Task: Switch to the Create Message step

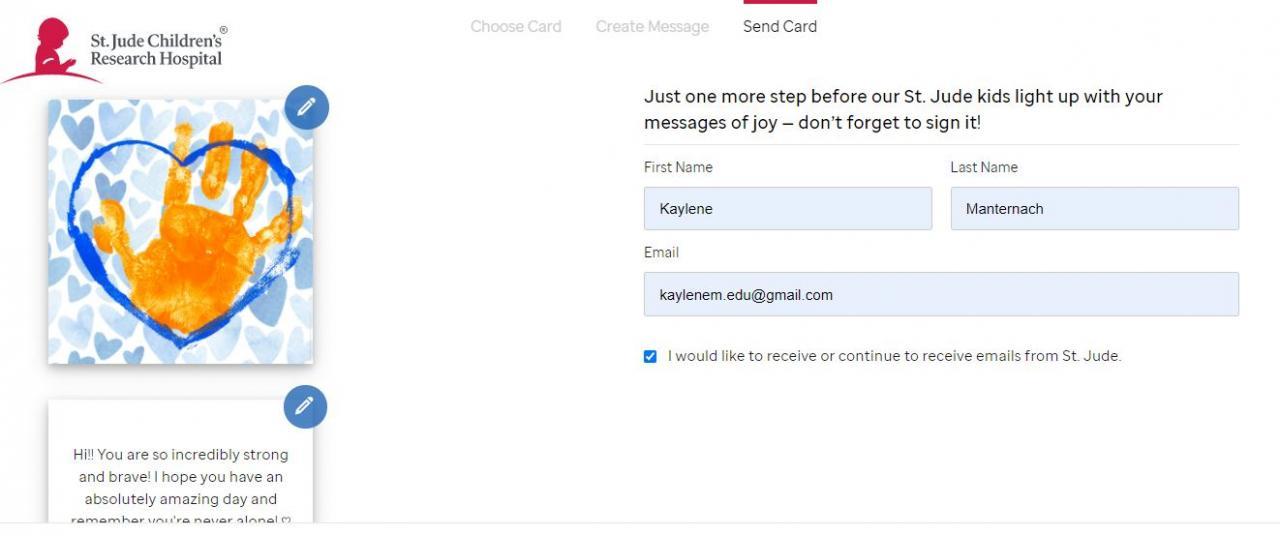Action: tap(652, 27)
